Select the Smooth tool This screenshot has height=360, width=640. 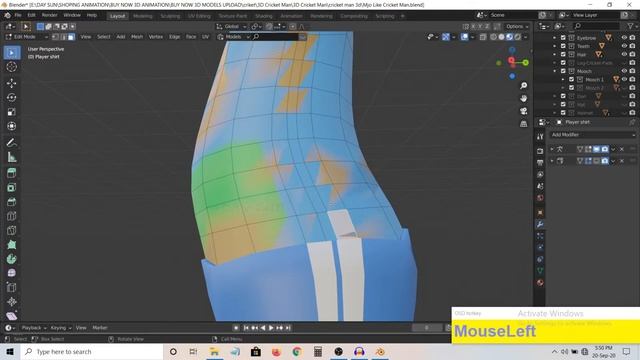tap(11, 273)
